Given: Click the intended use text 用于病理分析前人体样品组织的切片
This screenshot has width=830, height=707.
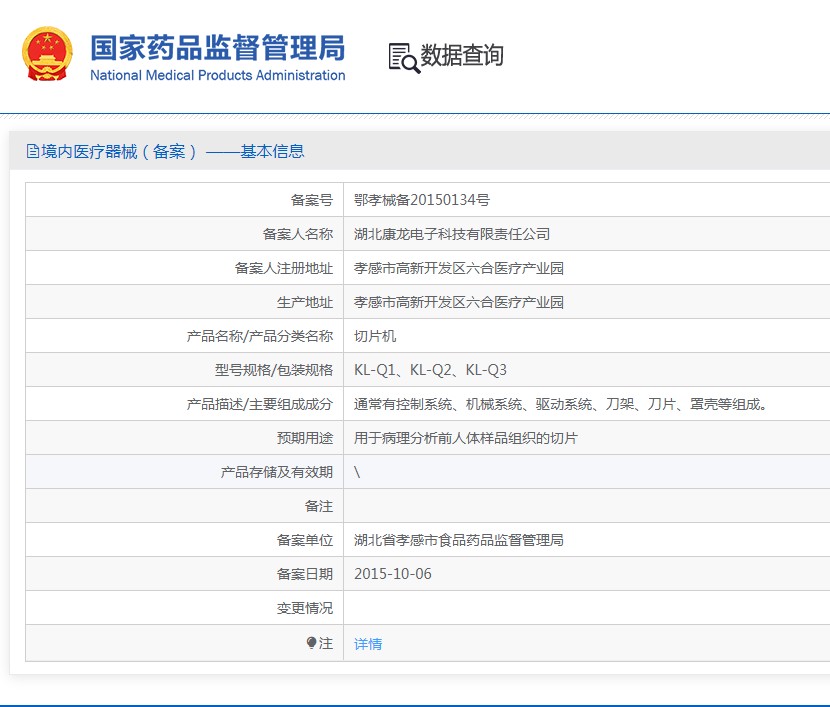Looking at the screenshot, I should 465,438.
